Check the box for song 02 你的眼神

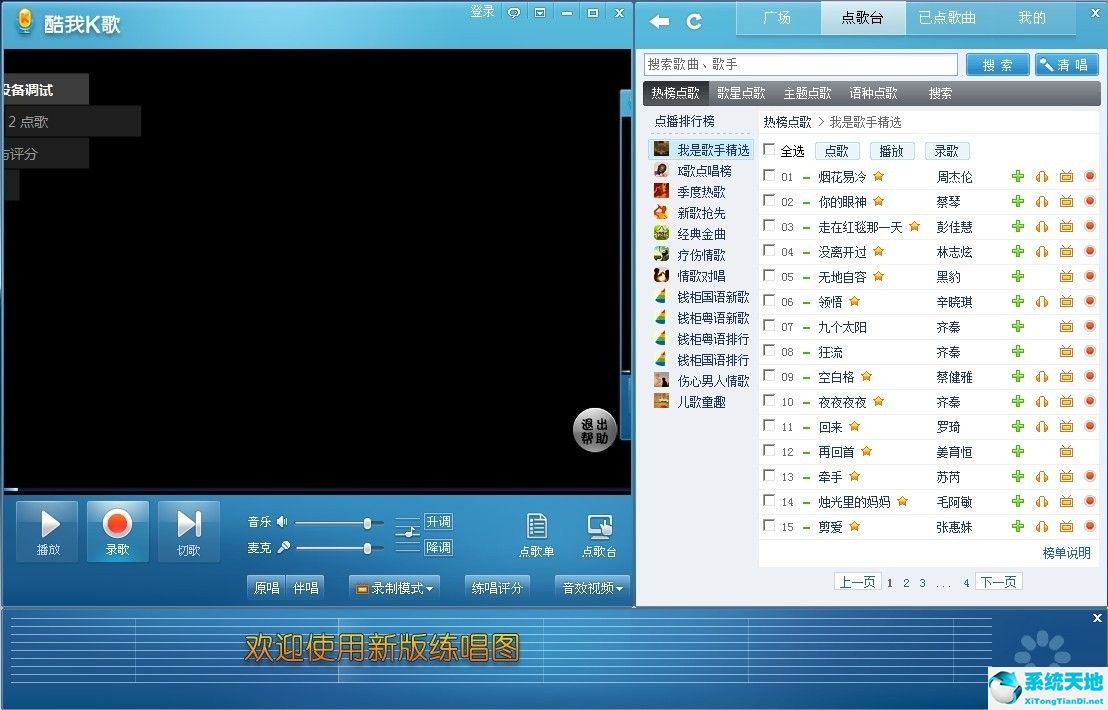[x=770, y=200]
